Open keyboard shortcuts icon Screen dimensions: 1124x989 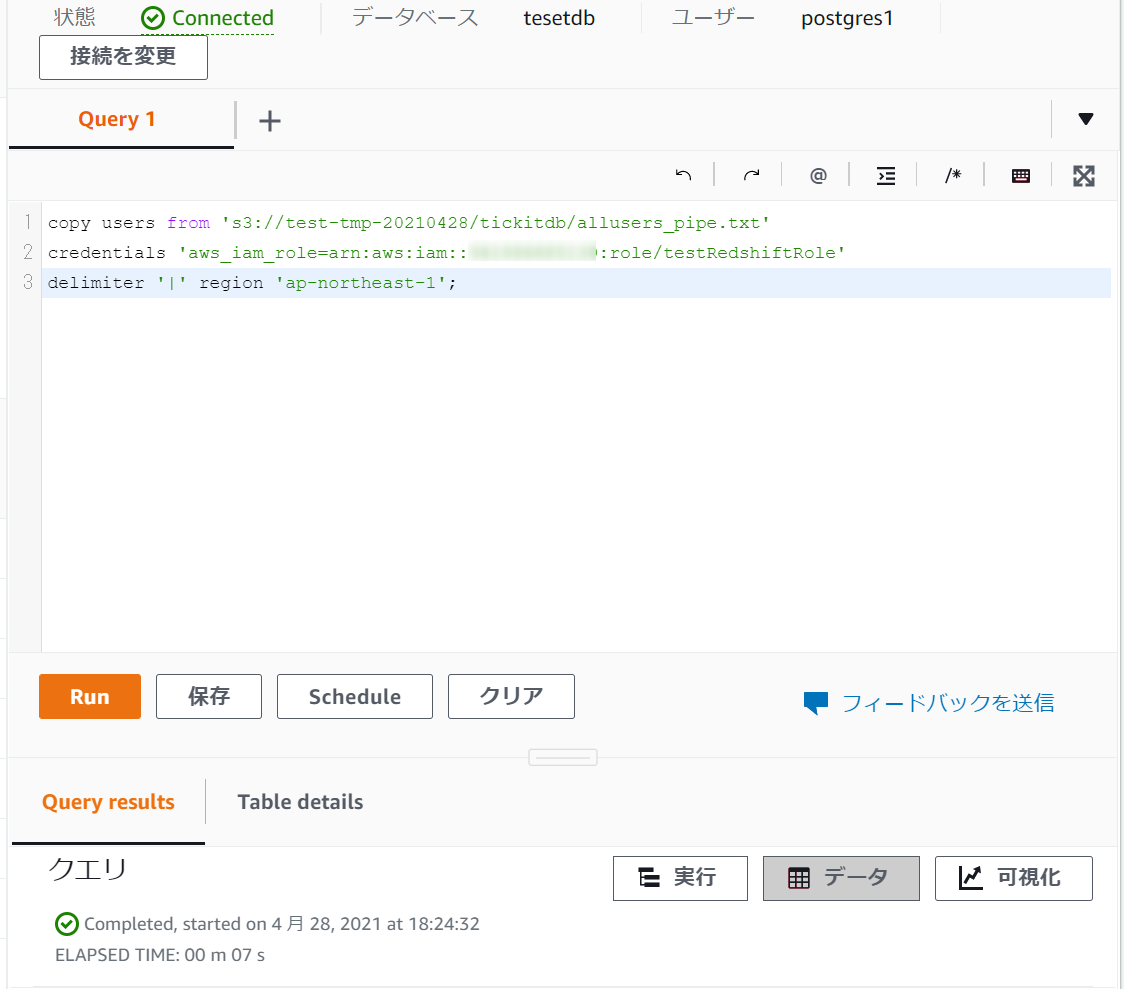tap(1021, 176)
